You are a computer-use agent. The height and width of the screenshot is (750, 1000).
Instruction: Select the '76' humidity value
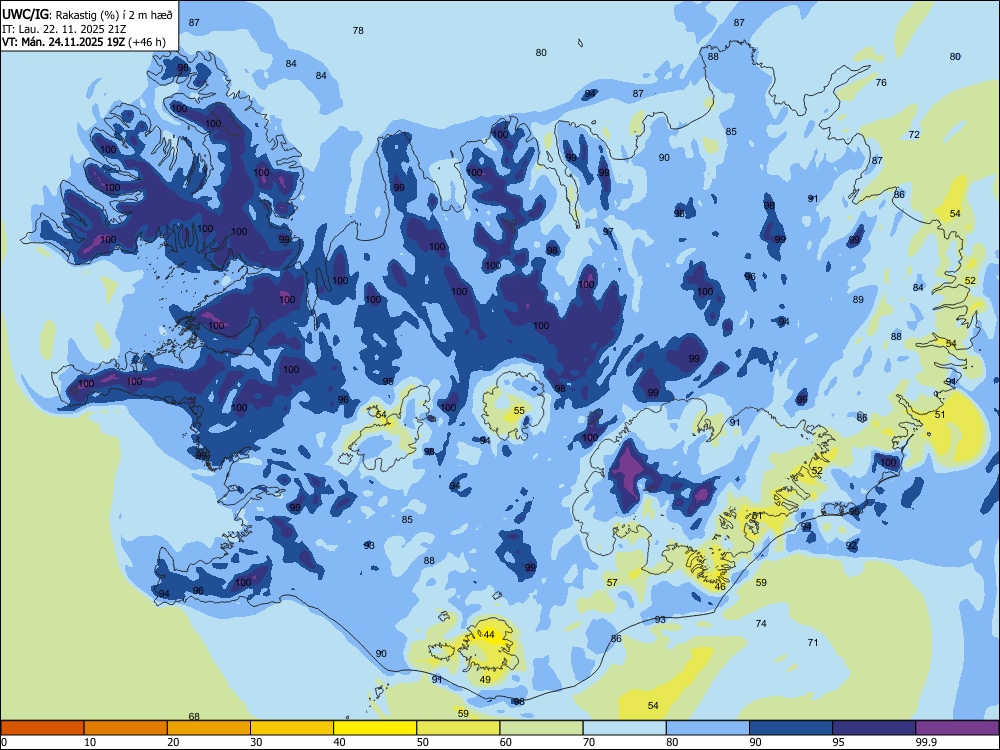pyautogui.click(x=881, y=82)
